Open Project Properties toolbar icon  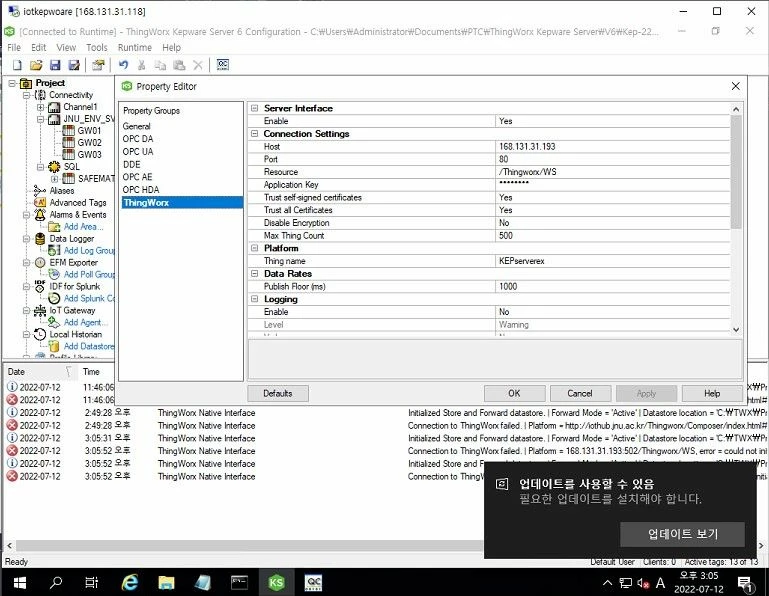point(99,65)
